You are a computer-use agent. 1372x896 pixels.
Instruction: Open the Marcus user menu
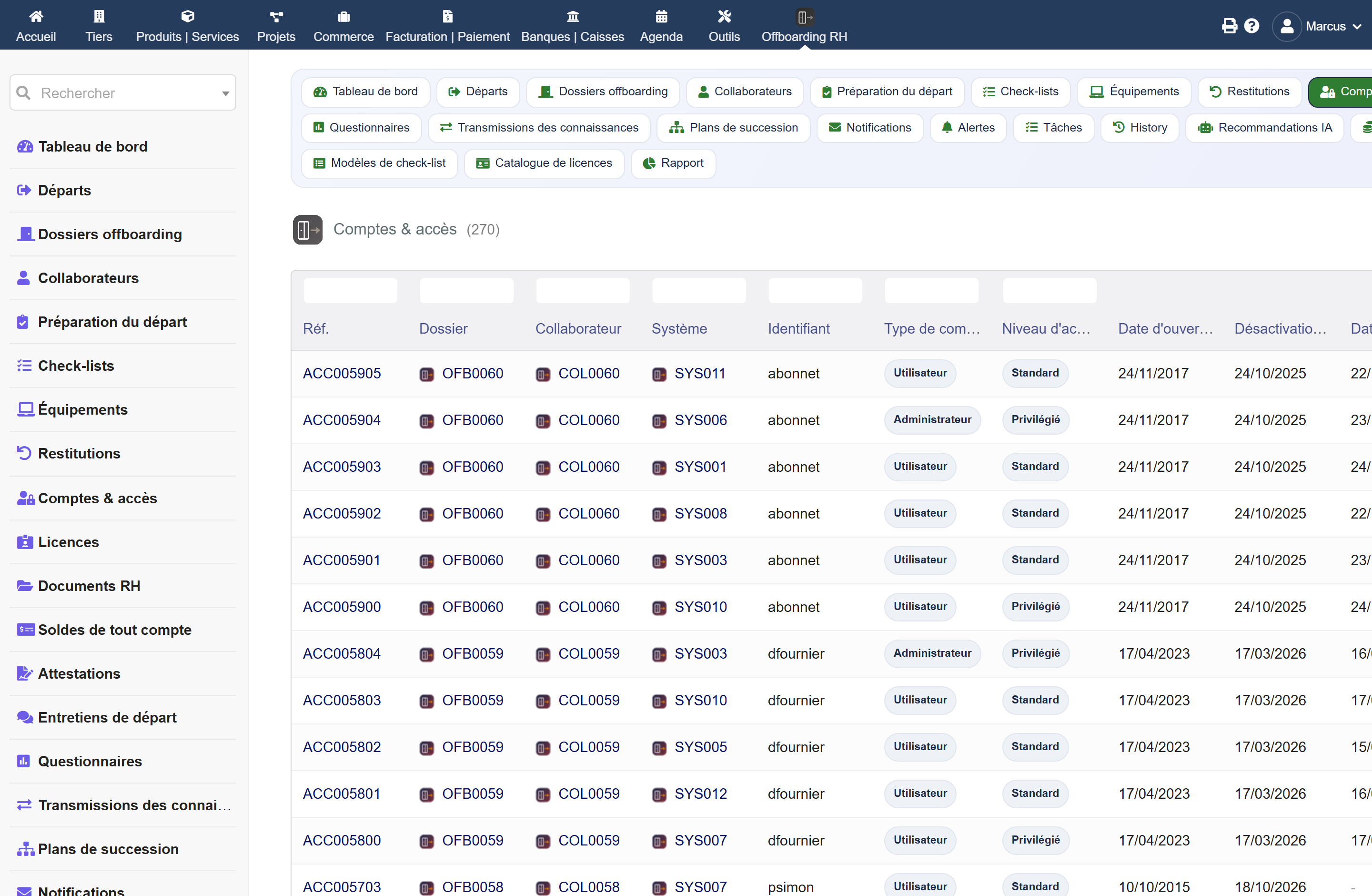pos(1317,27)
